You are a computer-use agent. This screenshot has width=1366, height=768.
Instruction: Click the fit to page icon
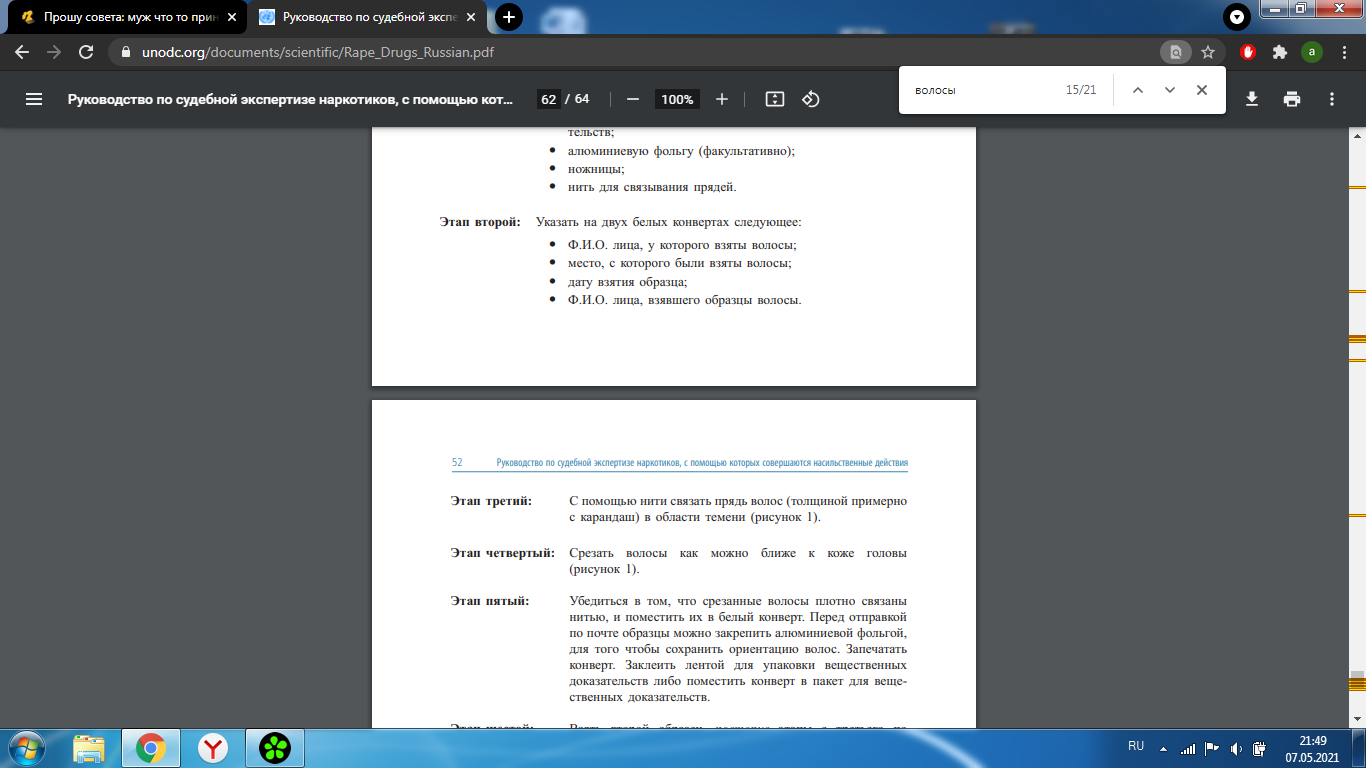click(774, 99)
